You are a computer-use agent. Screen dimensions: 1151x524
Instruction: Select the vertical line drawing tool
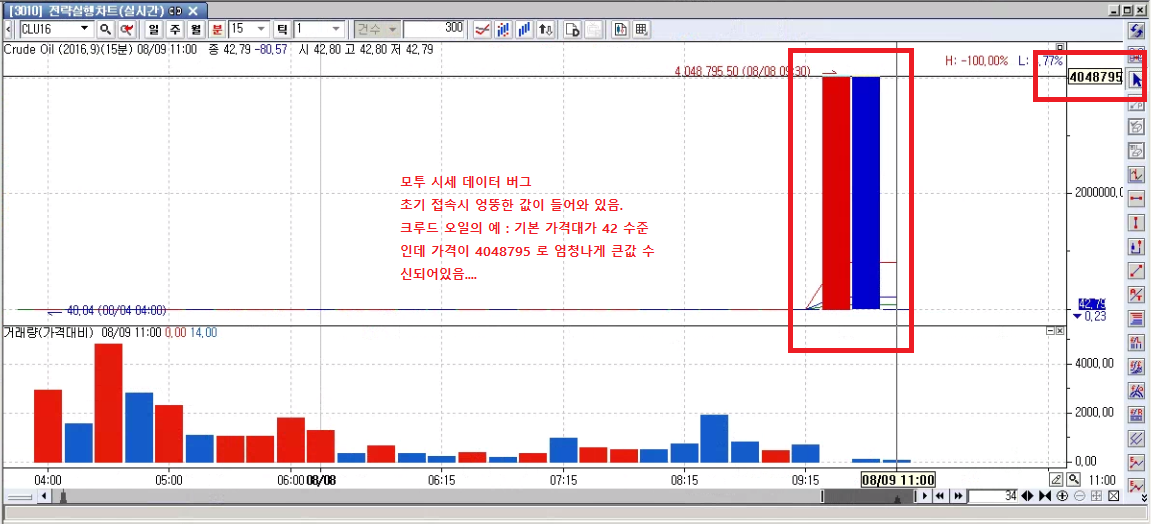[x=1136, y=222]
